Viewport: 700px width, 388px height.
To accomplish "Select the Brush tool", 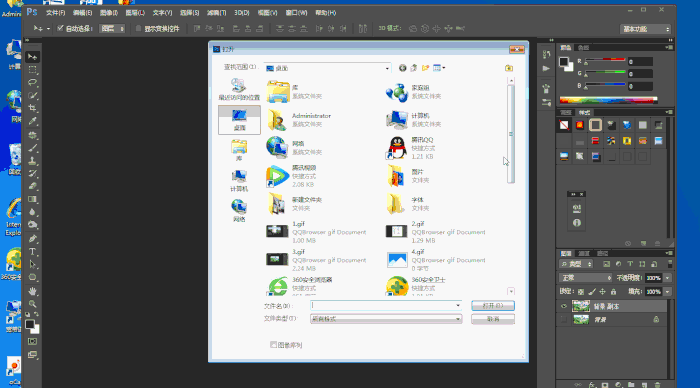I will coord(32,148).
